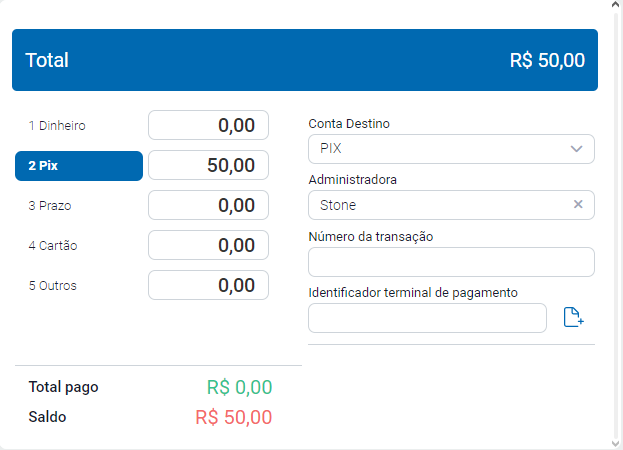
Task: Focus the Pix amount field showing 50,00
Action: [208, 166]
